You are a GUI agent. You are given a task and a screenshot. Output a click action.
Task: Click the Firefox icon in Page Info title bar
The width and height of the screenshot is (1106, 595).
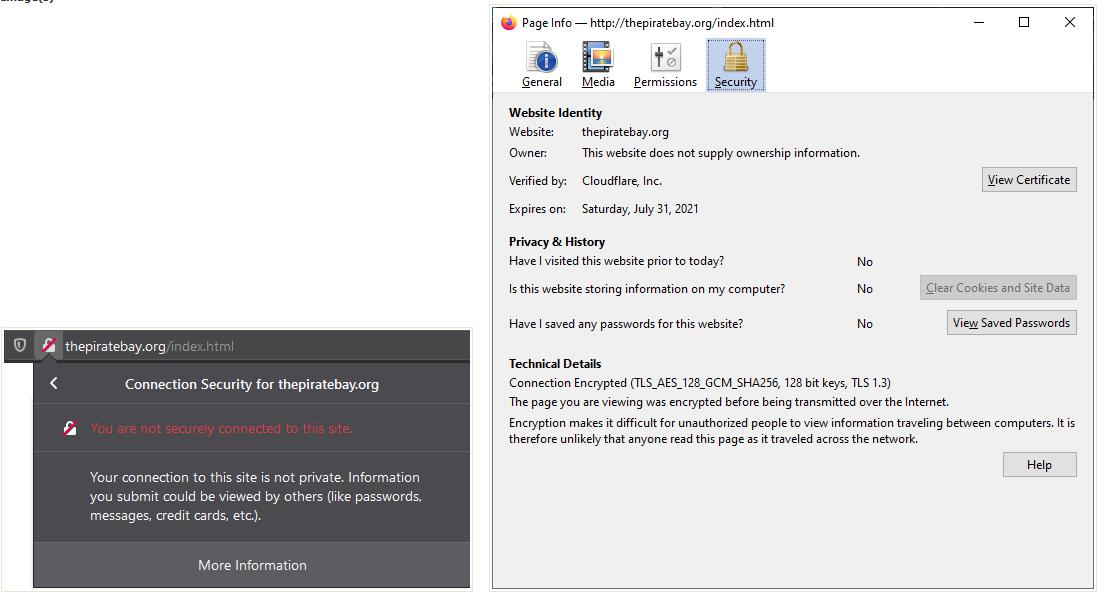pyautogui.click(x=508, y=23)
